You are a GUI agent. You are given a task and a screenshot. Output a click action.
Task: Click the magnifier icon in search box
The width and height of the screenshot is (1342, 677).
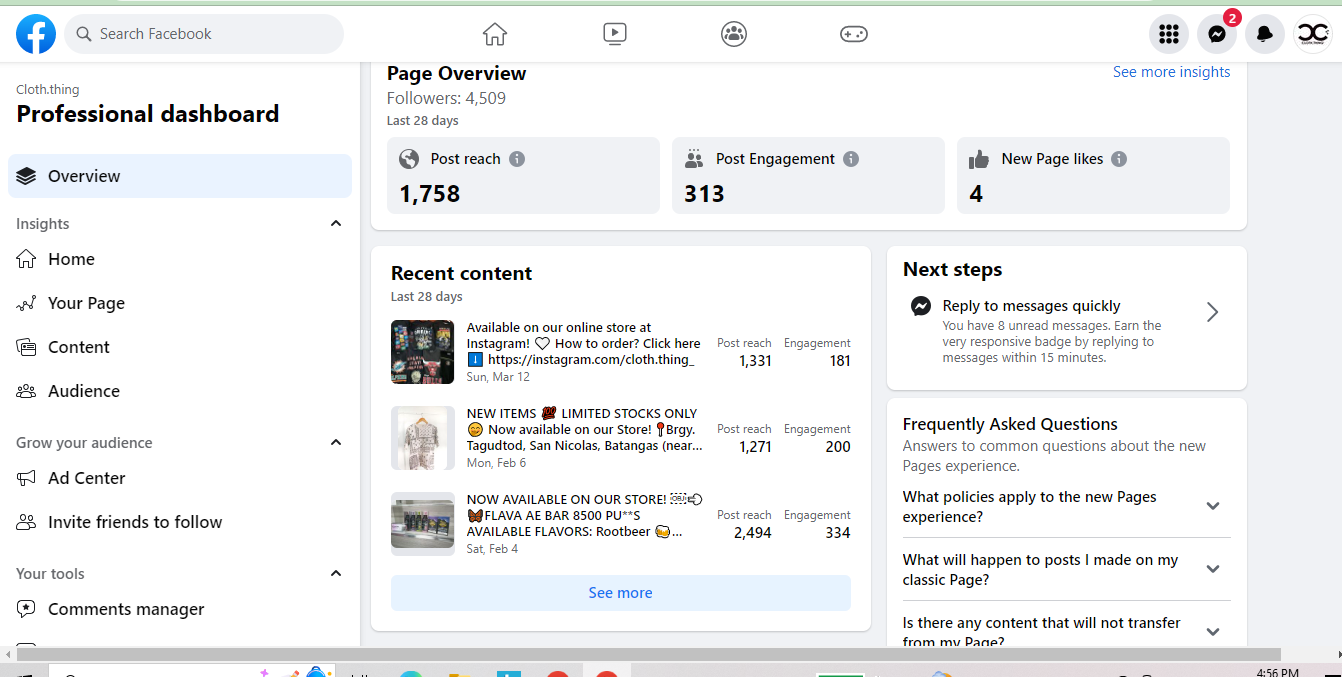(84, 34)
